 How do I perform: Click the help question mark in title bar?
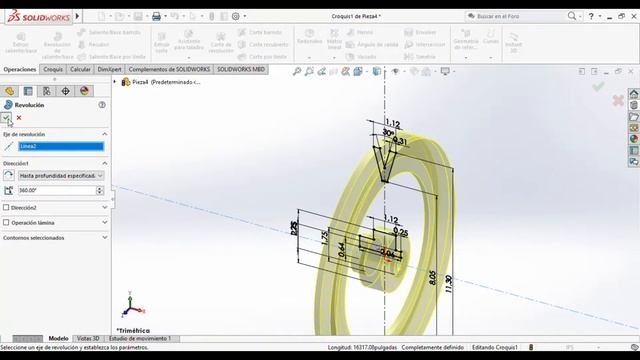tap(591, 16)
